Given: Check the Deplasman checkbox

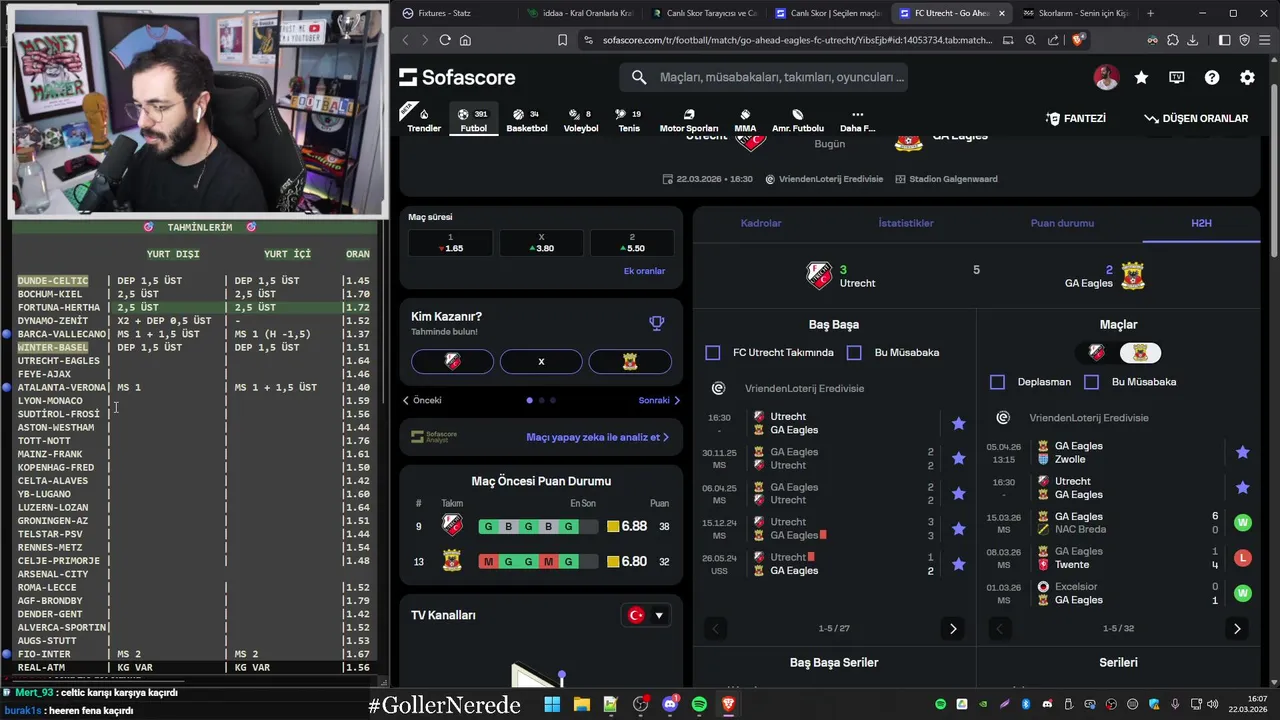Looking at the screenshot, I should [x=997, y=382].
